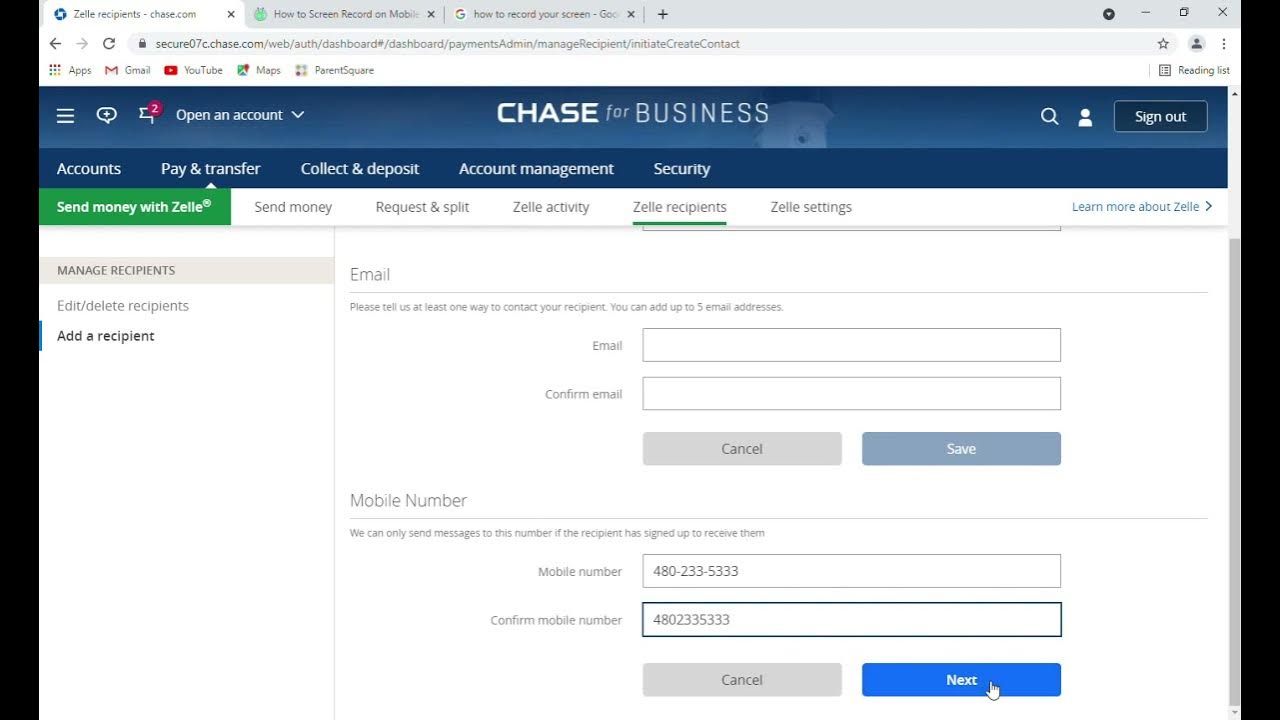Select Send money with Zelle tab

(x=135, y=206)
